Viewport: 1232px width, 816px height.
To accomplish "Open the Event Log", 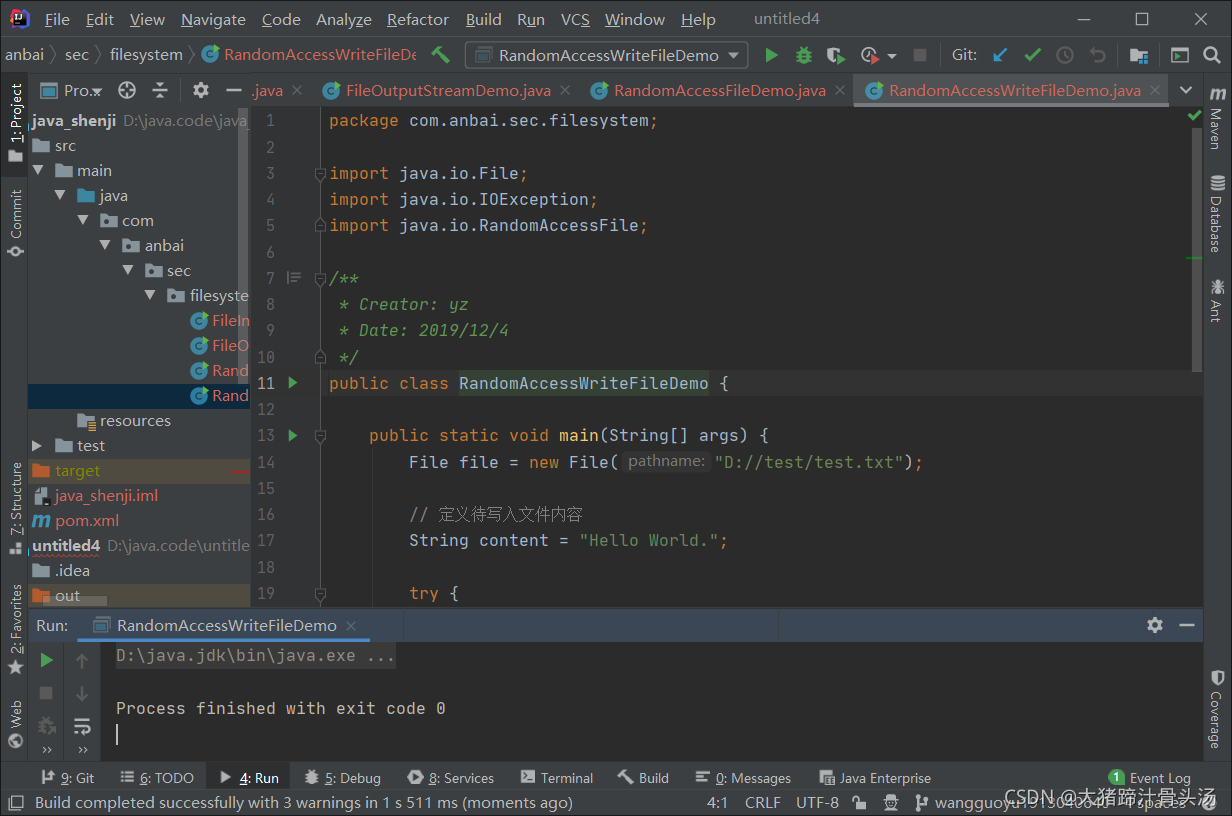I will tap(1149, 778).
